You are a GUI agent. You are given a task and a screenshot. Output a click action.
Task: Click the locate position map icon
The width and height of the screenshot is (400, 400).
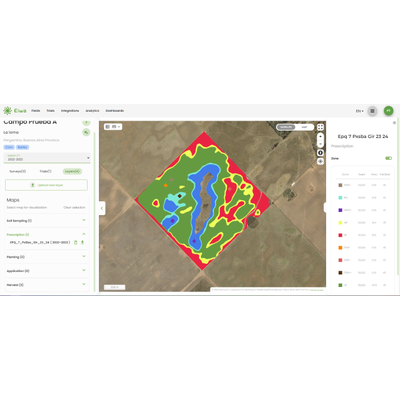point(320,161)
